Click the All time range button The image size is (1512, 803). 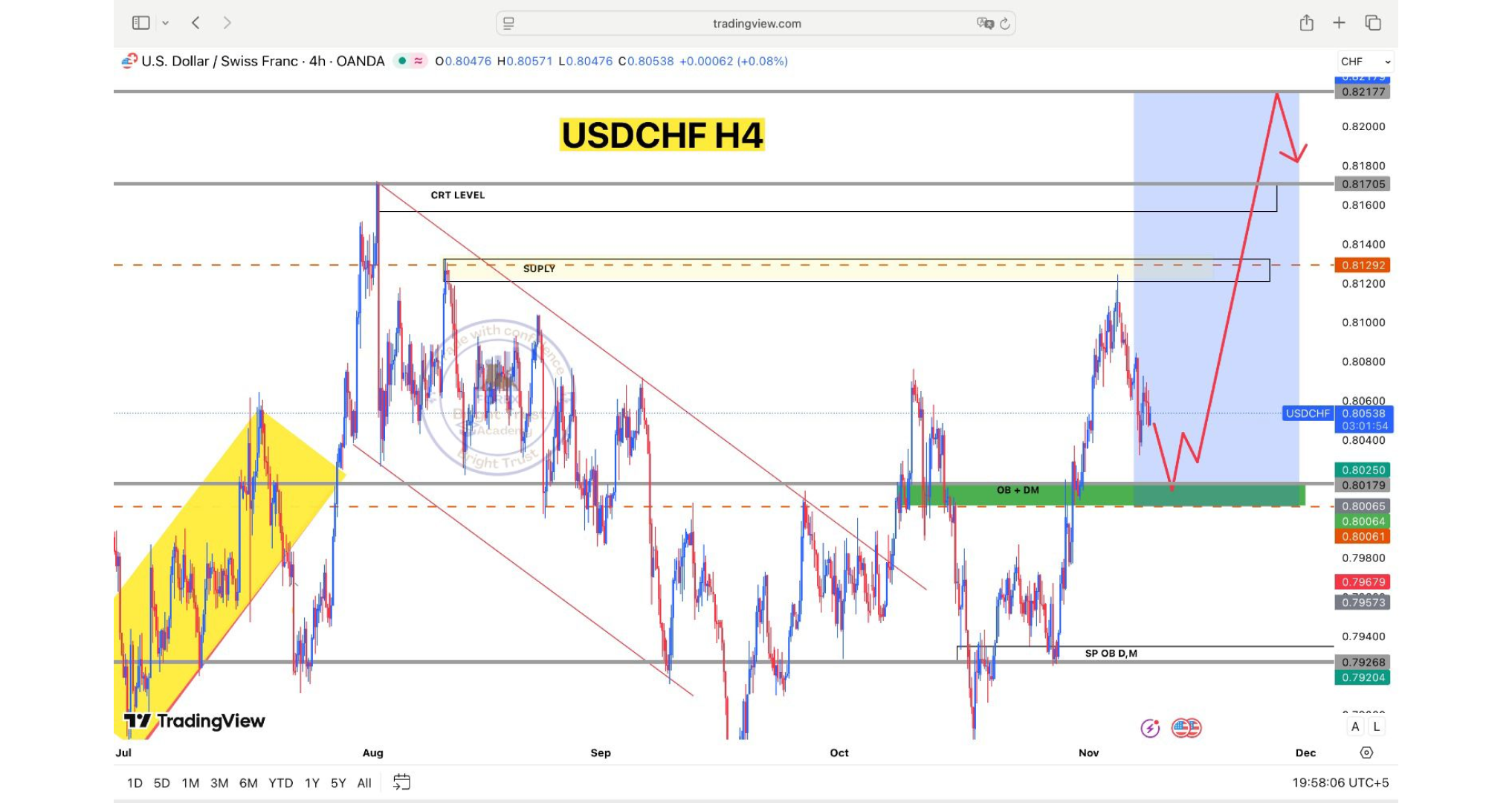(x=364, y=783)
